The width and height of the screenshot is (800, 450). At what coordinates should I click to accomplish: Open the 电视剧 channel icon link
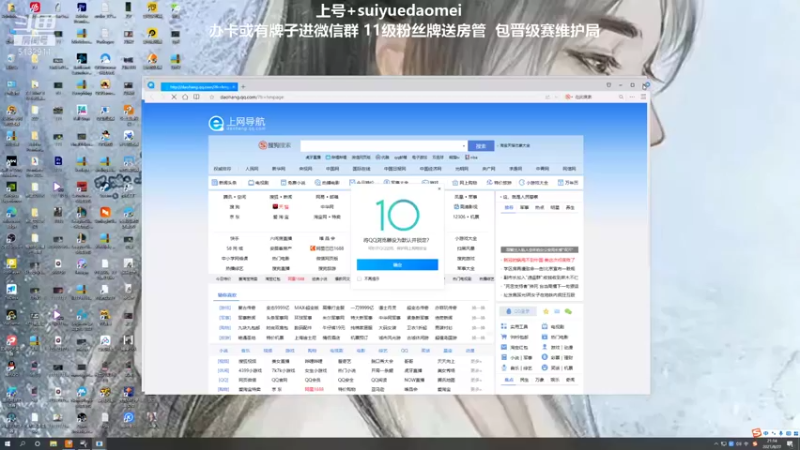[258, 183]
